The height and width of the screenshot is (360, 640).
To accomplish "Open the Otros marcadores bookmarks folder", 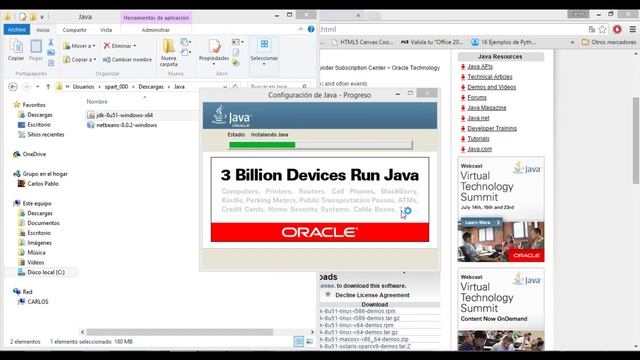I will click(x=609, y=42).
